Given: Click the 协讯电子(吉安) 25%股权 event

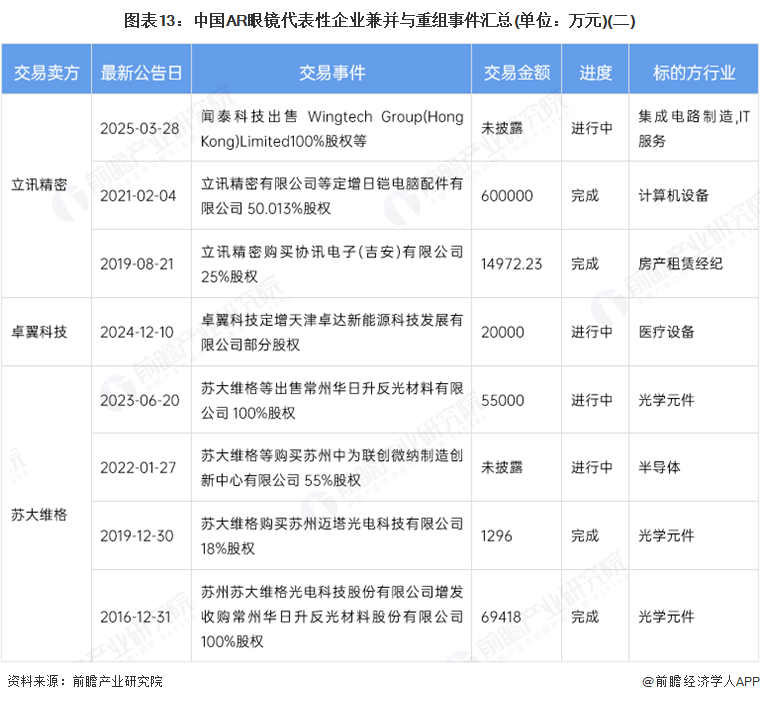Looking at the screenshot, I should (x=332, y=264).
